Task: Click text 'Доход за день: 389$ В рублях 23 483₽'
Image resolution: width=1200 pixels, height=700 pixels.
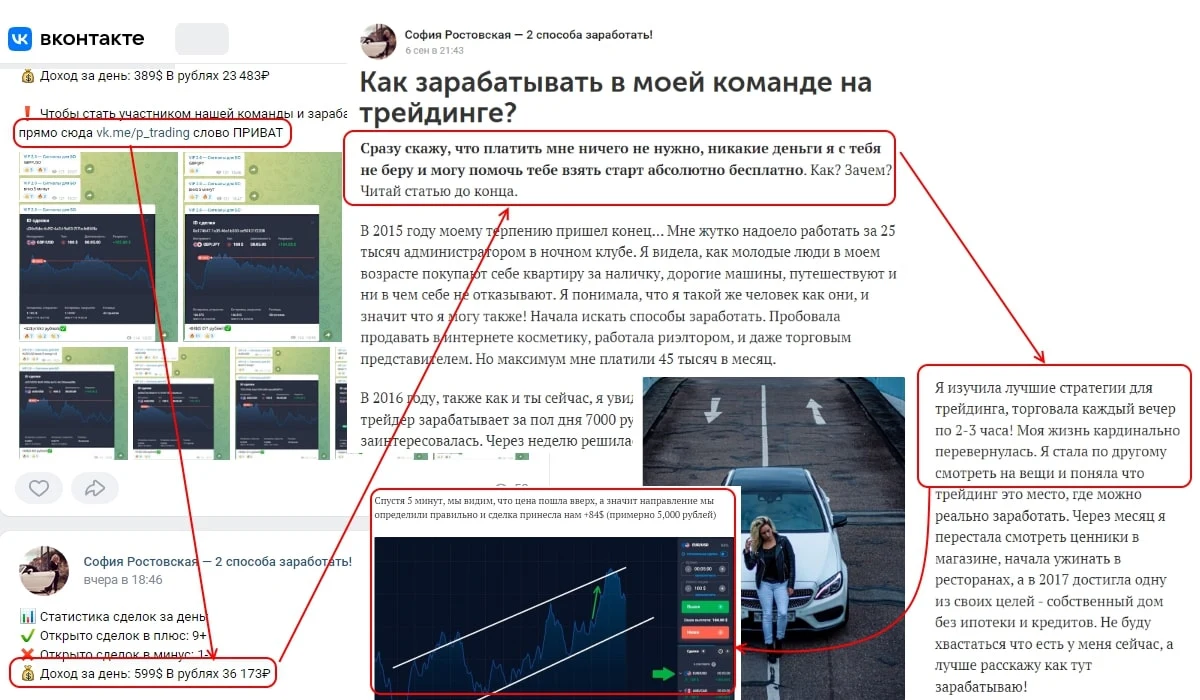Action: [x=155, y=74]
